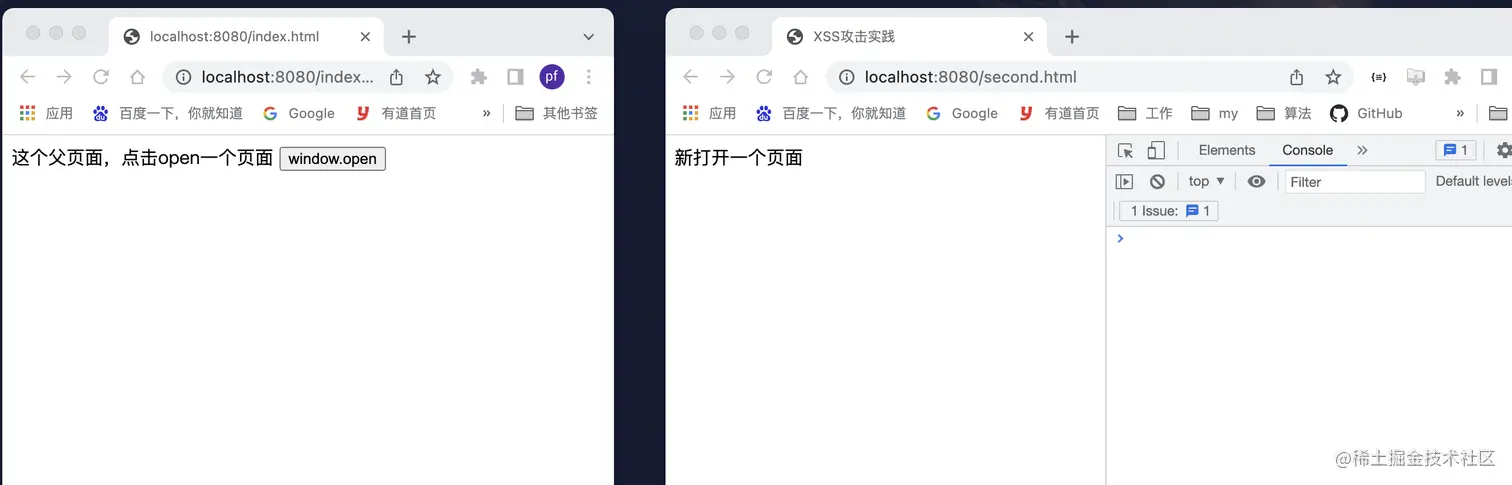Open home page in left window
The height and width of the screenshot is (485, 1512).
tap(138, 77)
